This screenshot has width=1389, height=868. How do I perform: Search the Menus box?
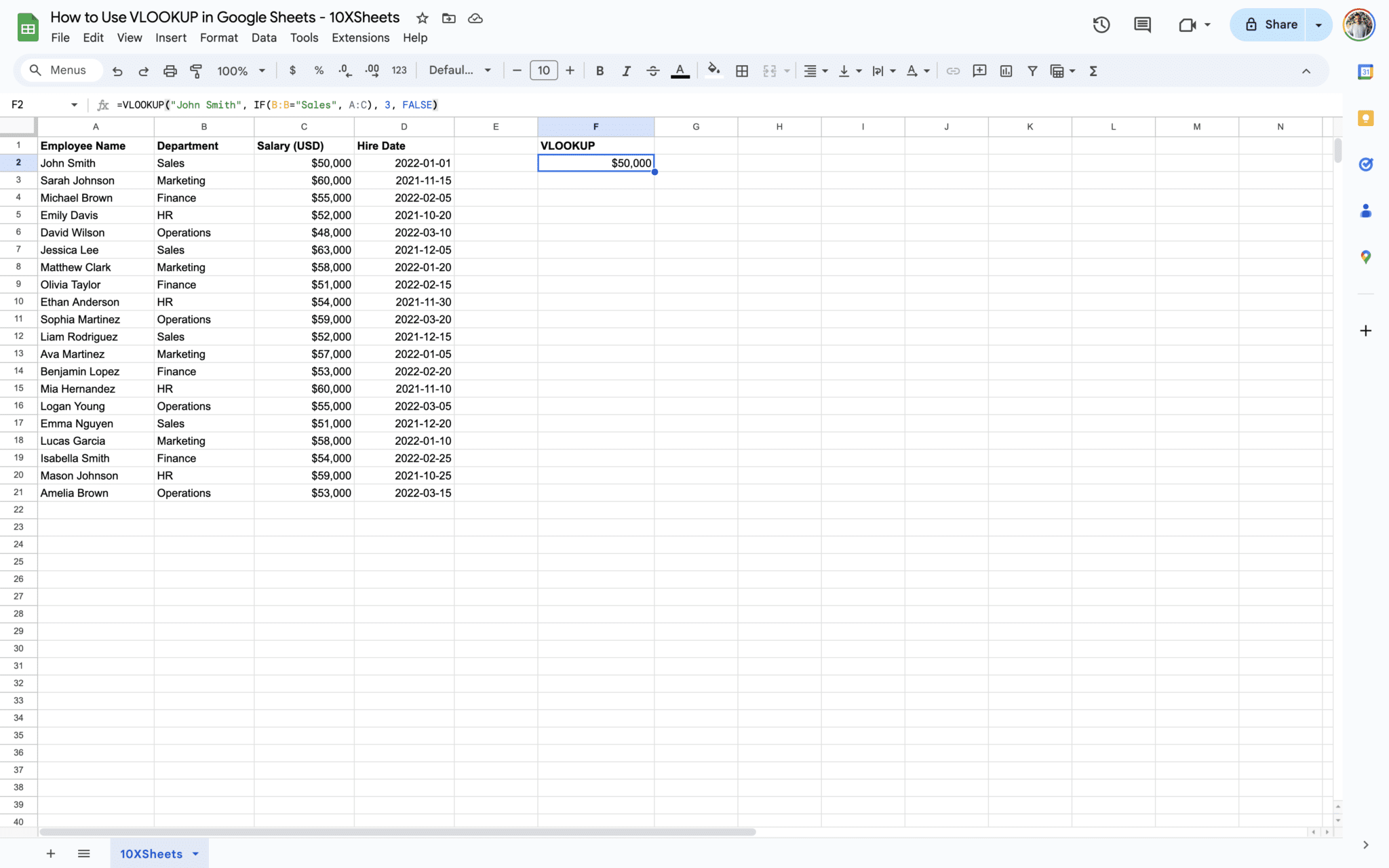click(x=61, y=71)
